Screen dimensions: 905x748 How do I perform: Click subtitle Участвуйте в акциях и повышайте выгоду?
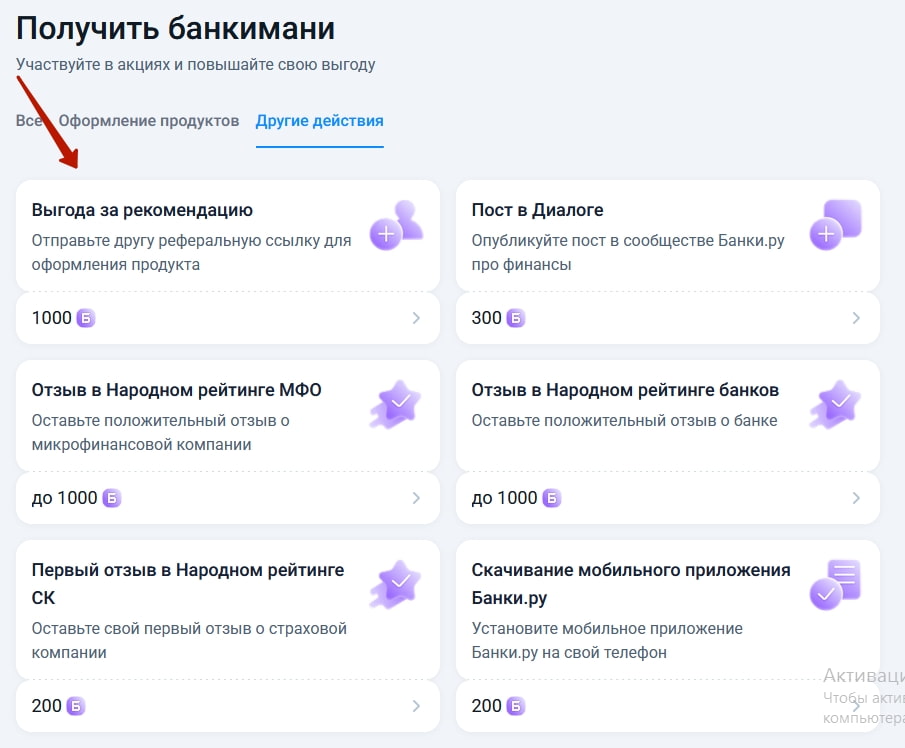pyautogui.click(x=196, y=65)
